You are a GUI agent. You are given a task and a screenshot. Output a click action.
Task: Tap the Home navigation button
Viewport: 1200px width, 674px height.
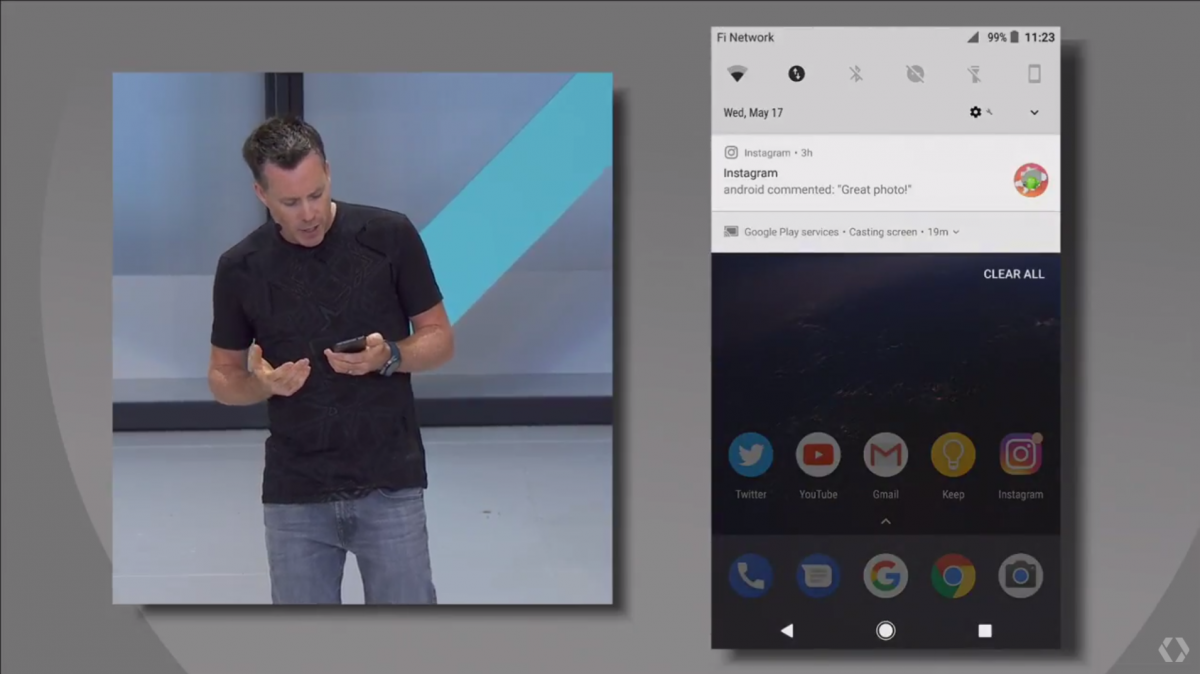pos(885,631)
